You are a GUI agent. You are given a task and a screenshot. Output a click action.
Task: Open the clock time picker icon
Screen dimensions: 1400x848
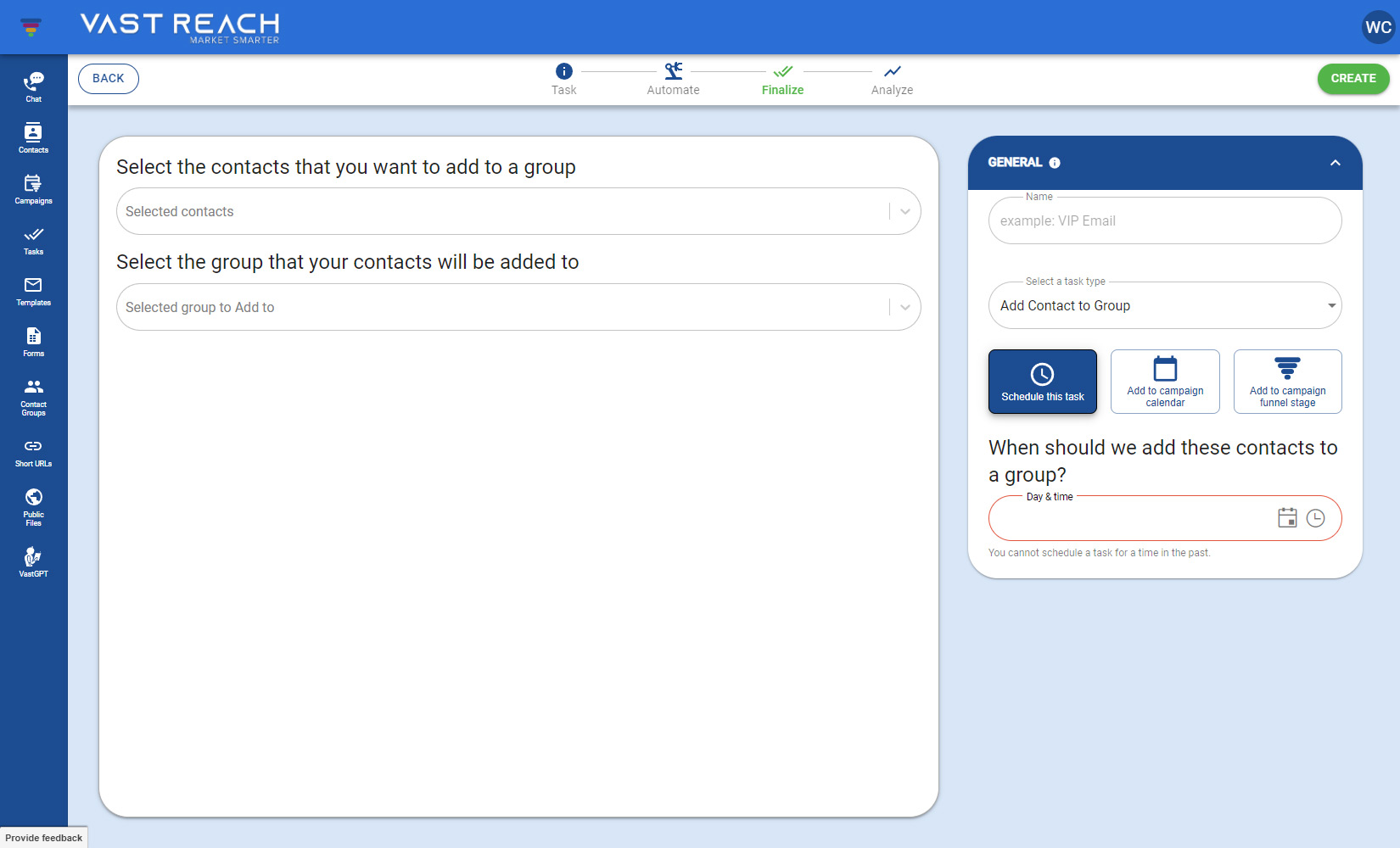pyautogui.click(x=1316, y=518)
